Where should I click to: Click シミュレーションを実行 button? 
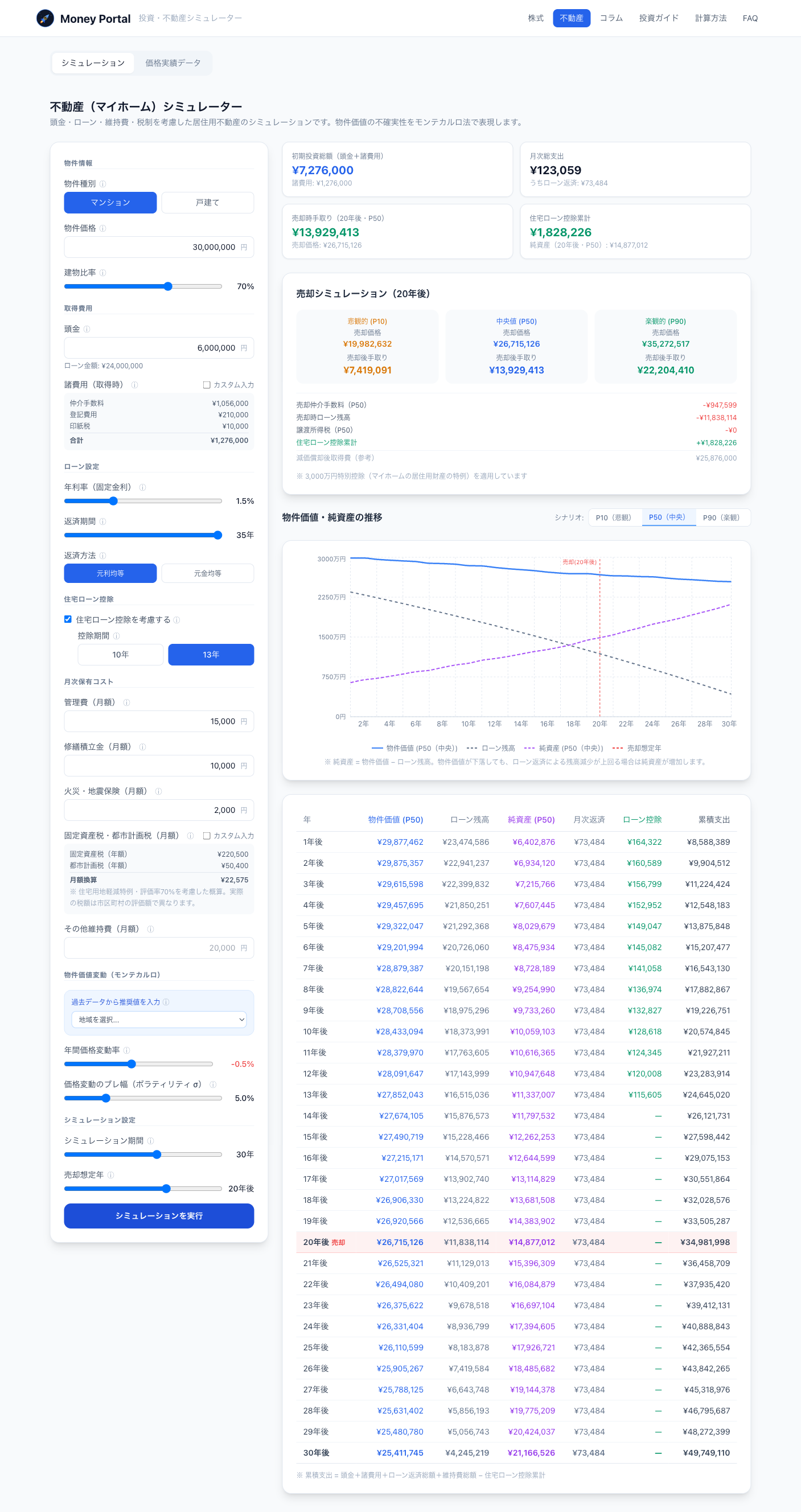click(x=159, y=1215)
